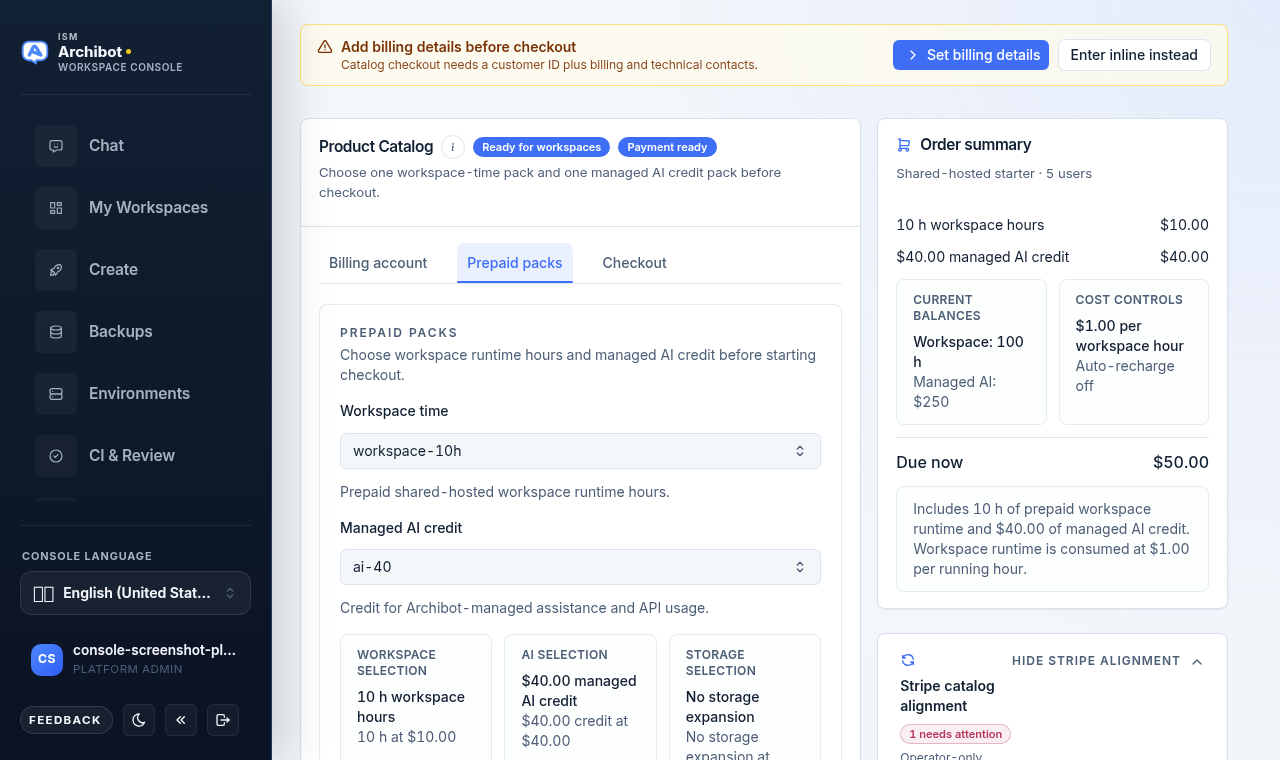Screen dimensions: 1280x760
Task: Click 'Stripe catalog alignment' title
Action: click(947, 696)
